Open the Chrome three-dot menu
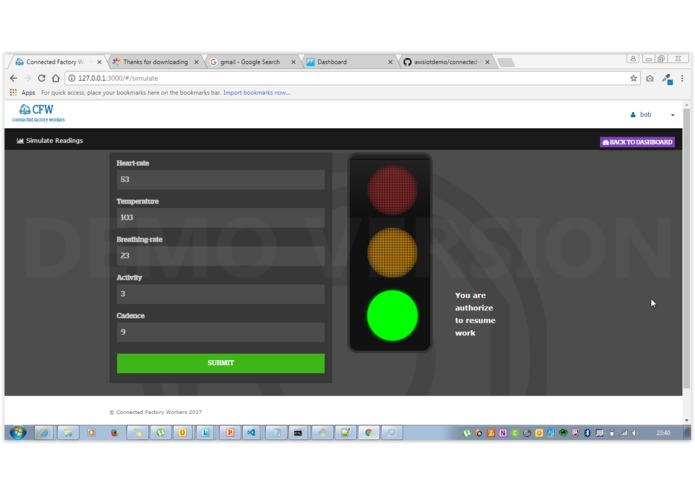This screenshot has height=494, width=695. click(x=682, y=78)
